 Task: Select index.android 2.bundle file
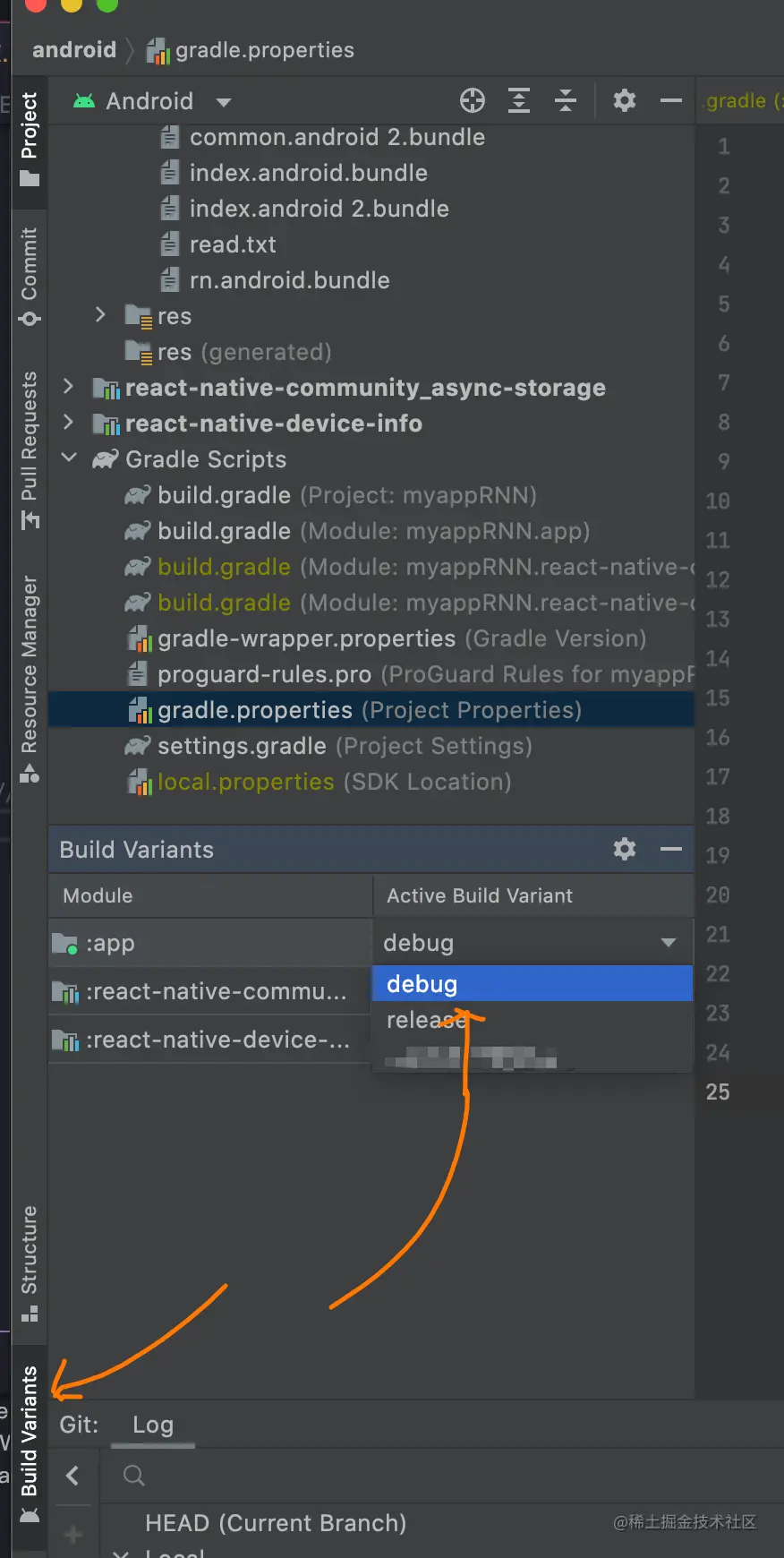(x=319, y=209)
